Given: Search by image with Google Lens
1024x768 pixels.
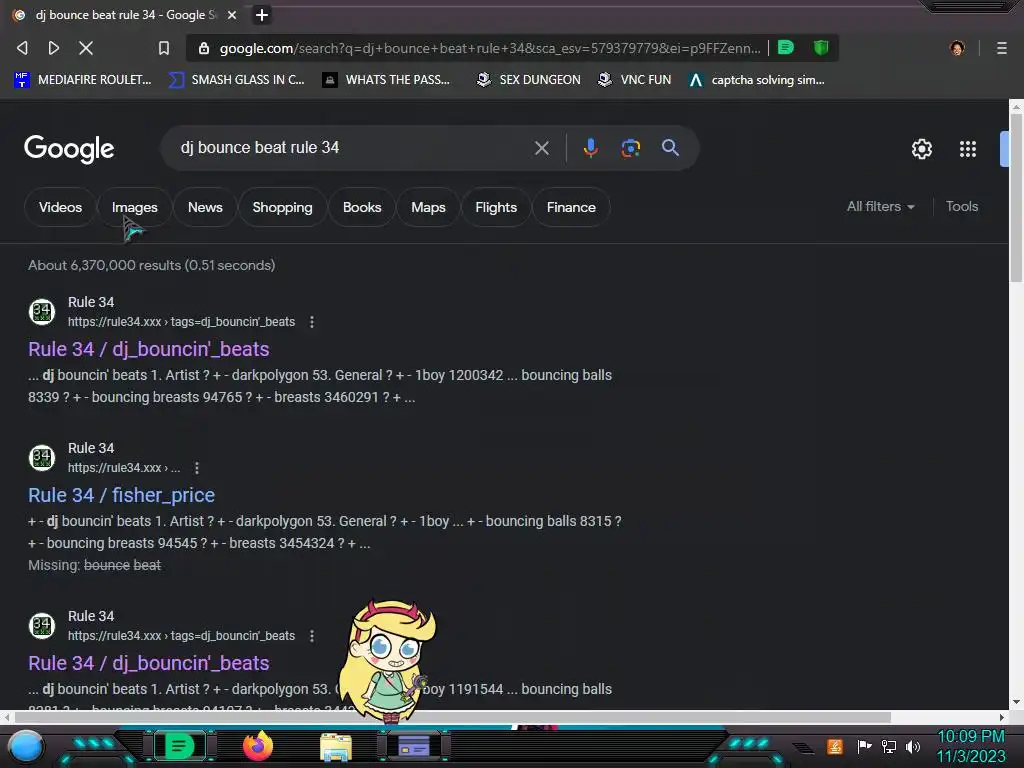Looking at the screenshot, I should pyautogui.click(x=630, y=148).
